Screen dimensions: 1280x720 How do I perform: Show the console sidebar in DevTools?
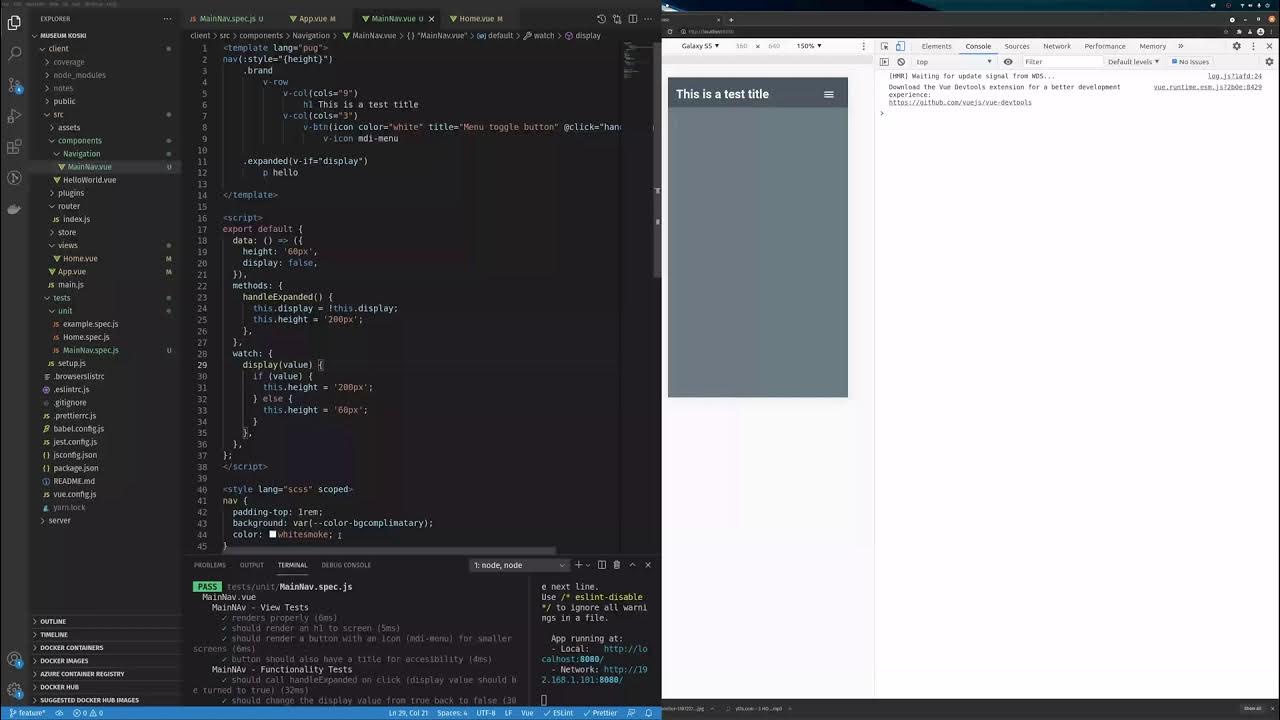[x=884, y=62]
